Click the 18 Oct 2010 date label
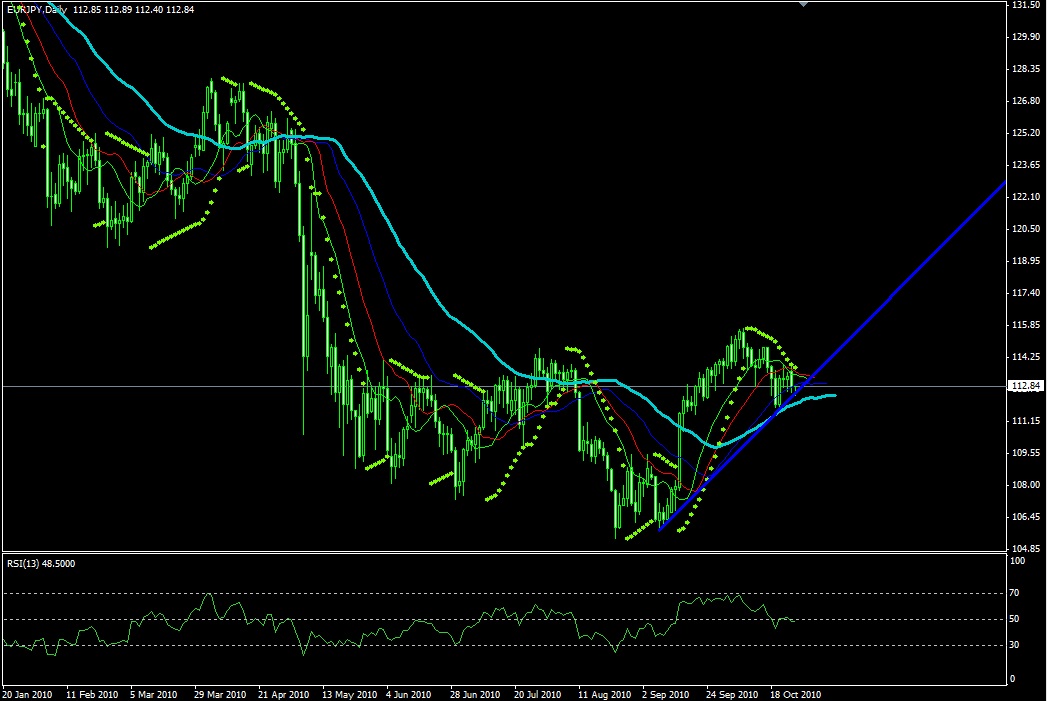Viewport: 1048px width, 701px height. (x=795, y=695)
